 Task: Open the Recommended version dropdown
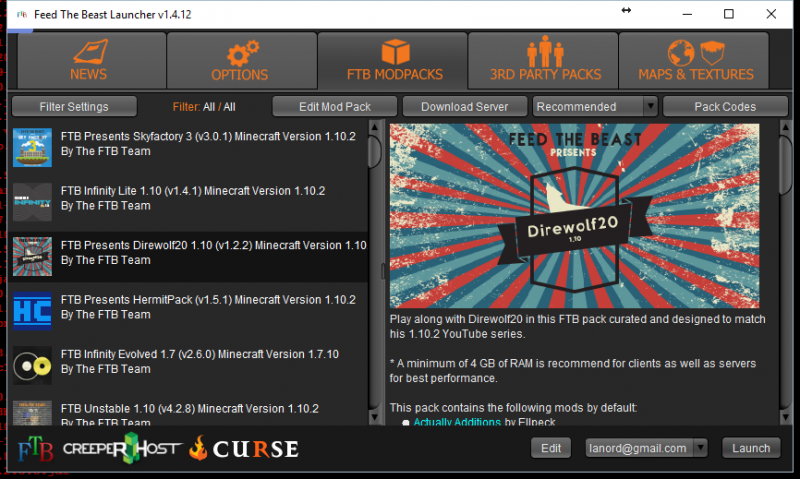595,107
